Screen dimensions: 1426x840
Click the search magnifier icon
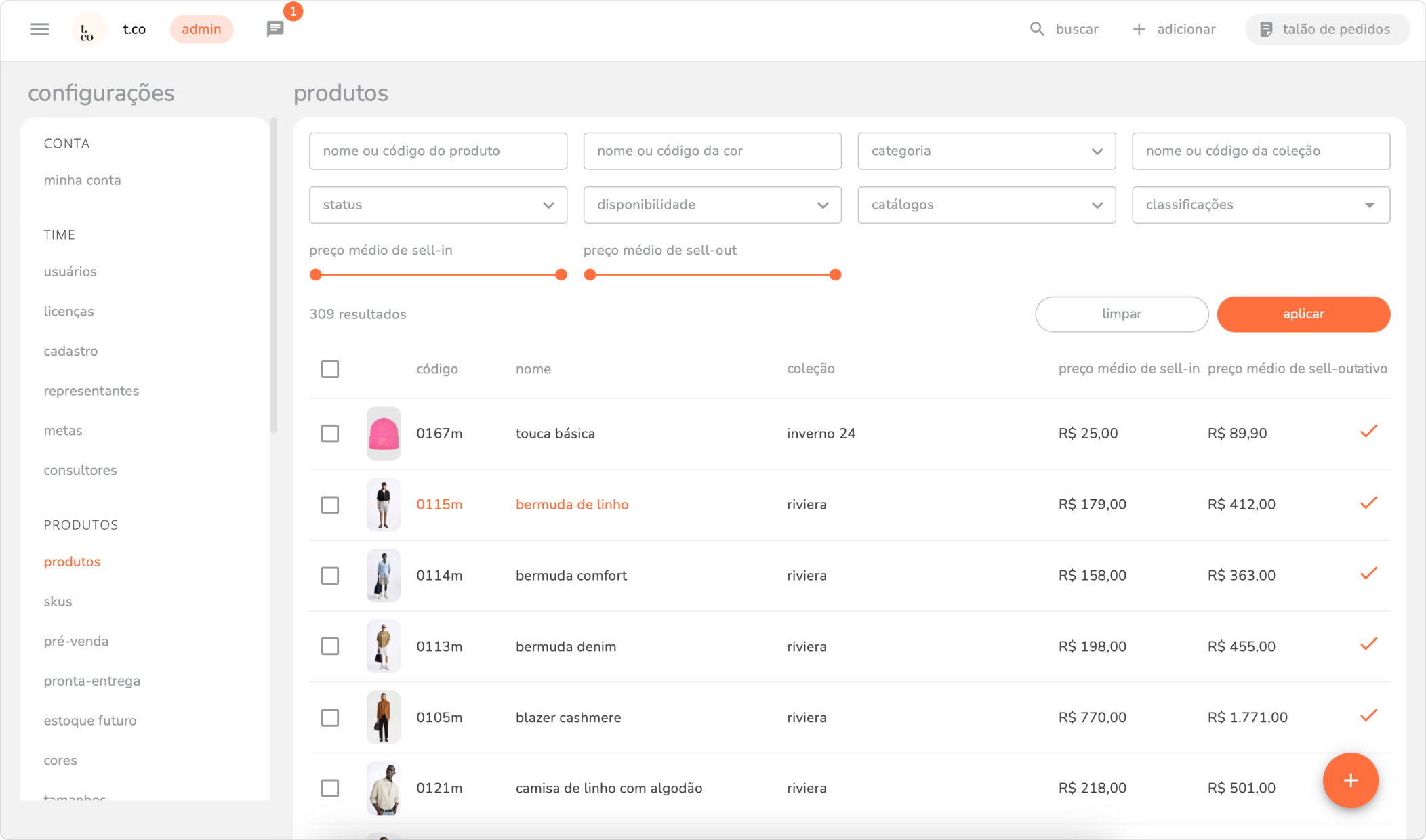point(1037,29)
